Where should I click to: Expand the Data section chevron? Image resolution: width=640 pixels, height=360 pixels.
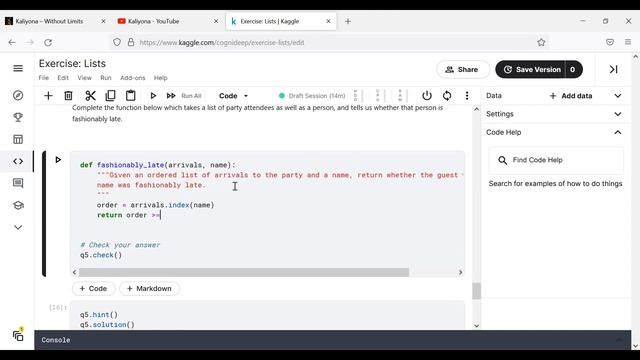[x=618, y=96]
